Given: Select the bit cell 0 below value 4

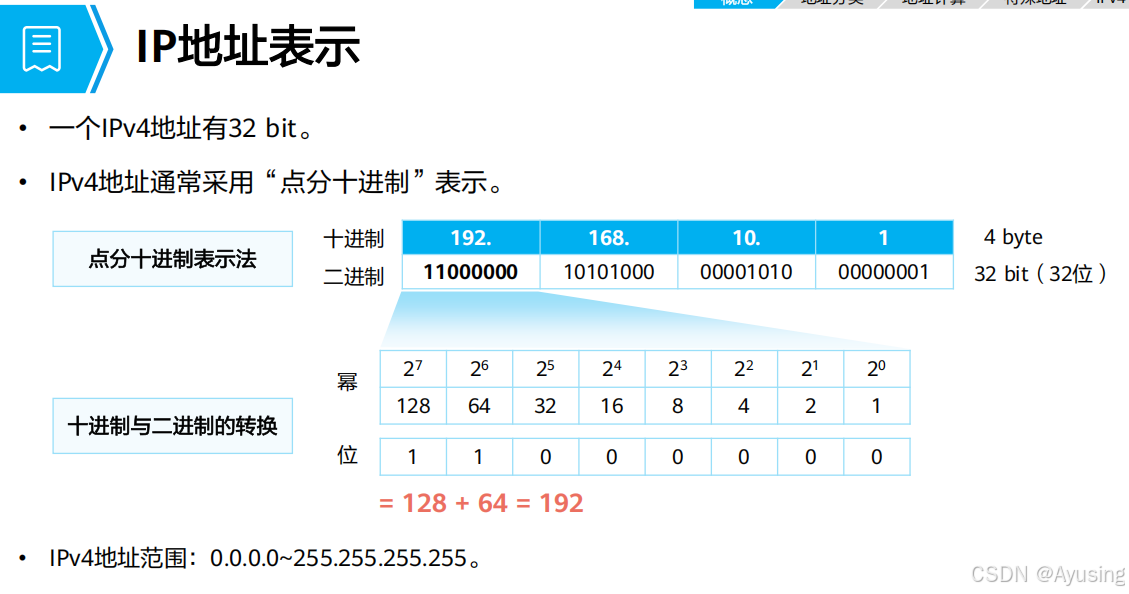Looking at the screenshot, I should (744, 456).
